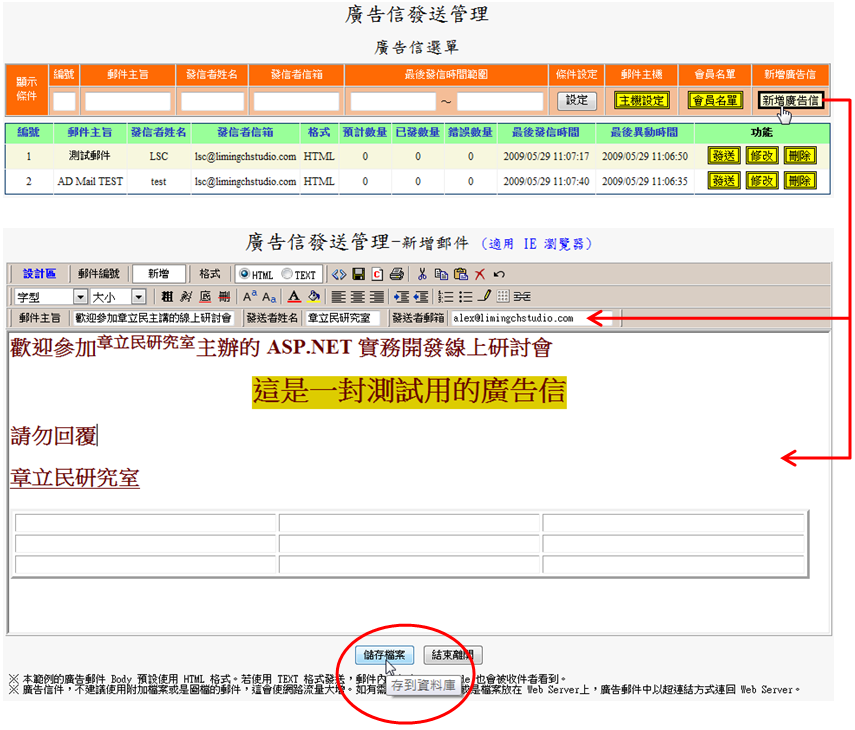This screenshot has height=730, width=855.
Task: Click the AD Mail TEST subject cell
Action: click(x=89, y=181)
